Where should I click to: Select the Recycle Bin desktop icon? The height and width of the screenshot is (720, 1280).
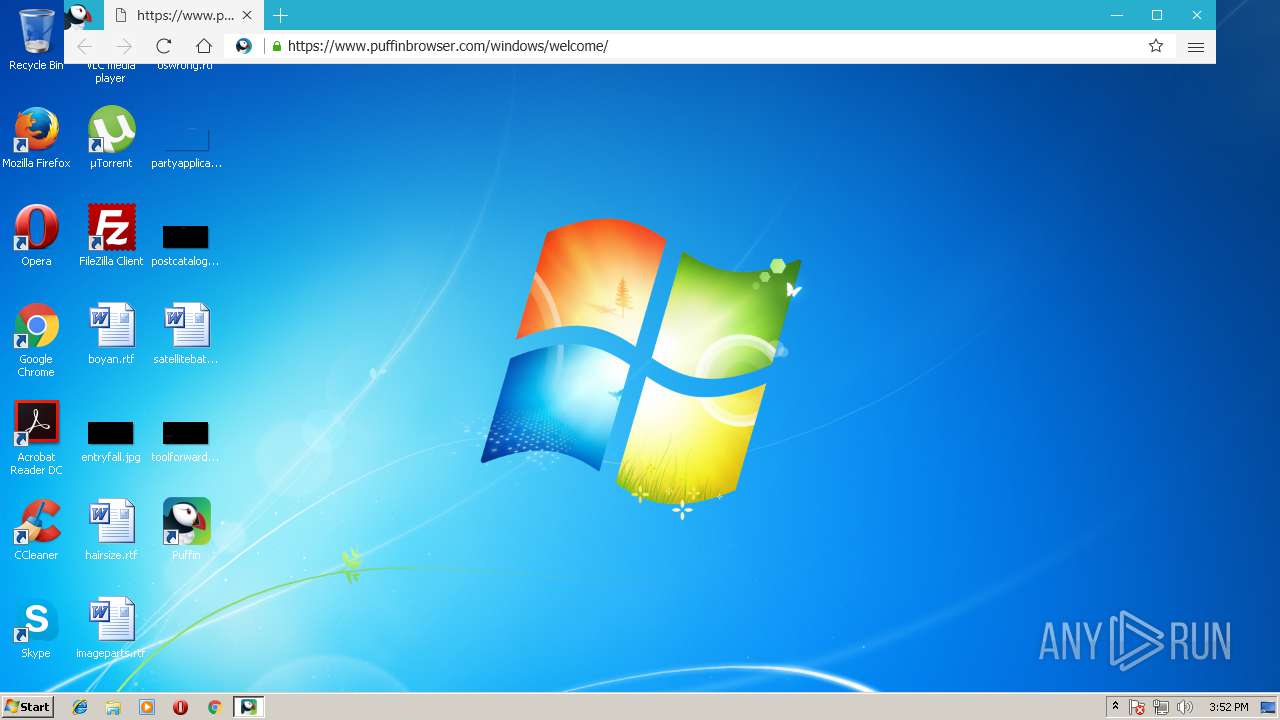pyautogui.click(x=36, y=39)
